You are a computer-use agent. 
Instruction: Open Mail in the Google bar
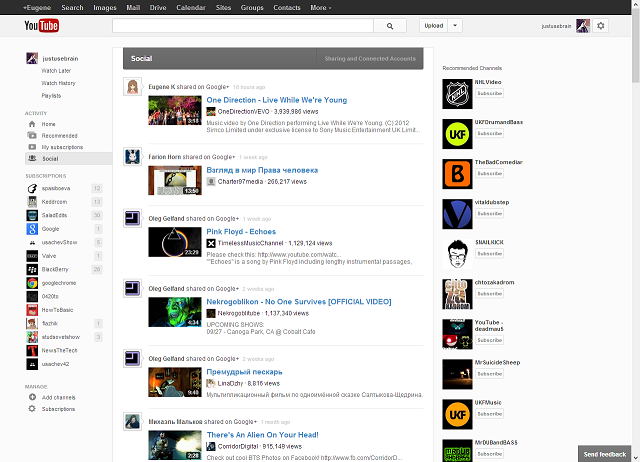pyautogui.click(x=133, y=7)
